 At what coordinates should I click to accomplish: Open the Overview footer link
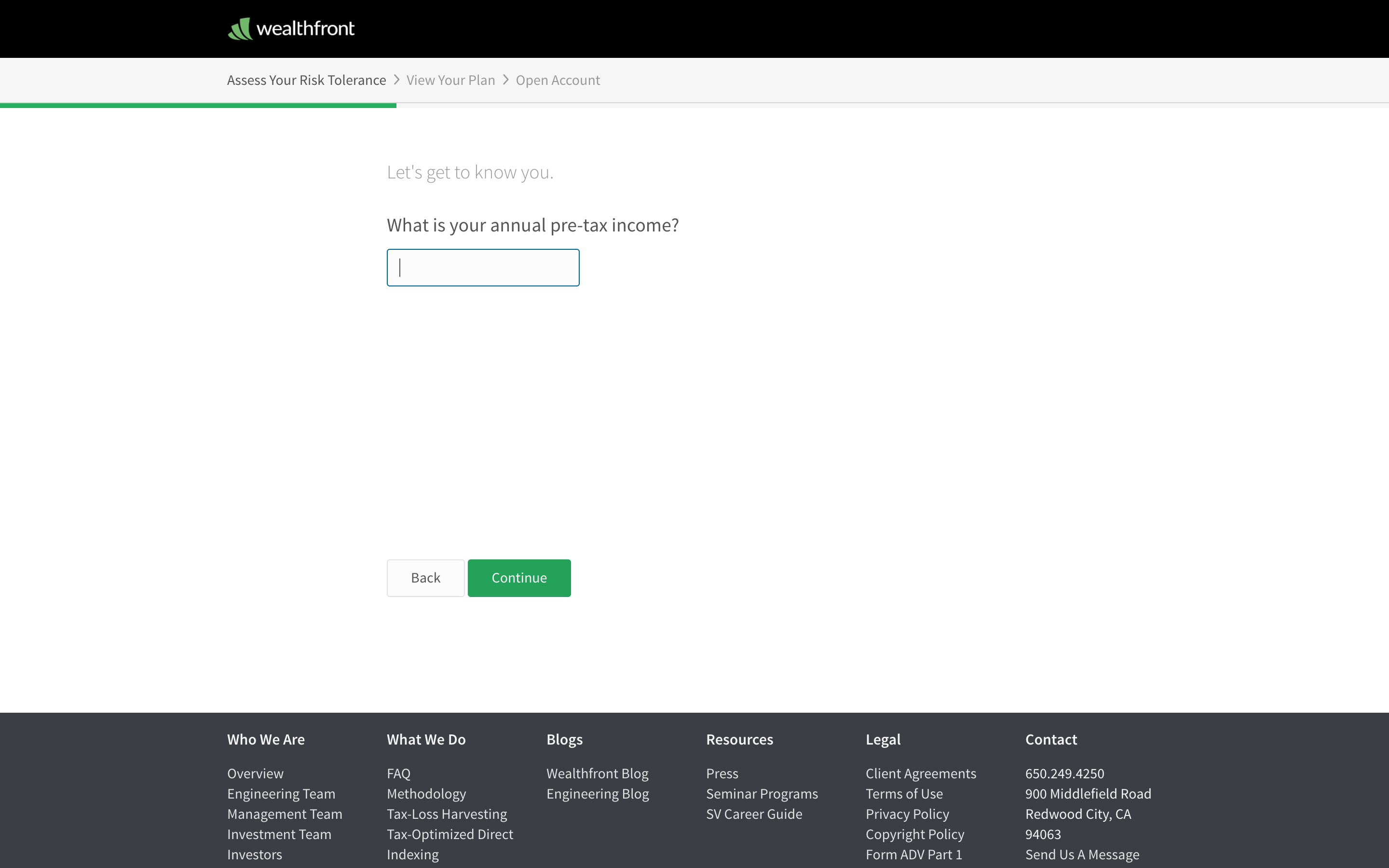coord(256,773)
